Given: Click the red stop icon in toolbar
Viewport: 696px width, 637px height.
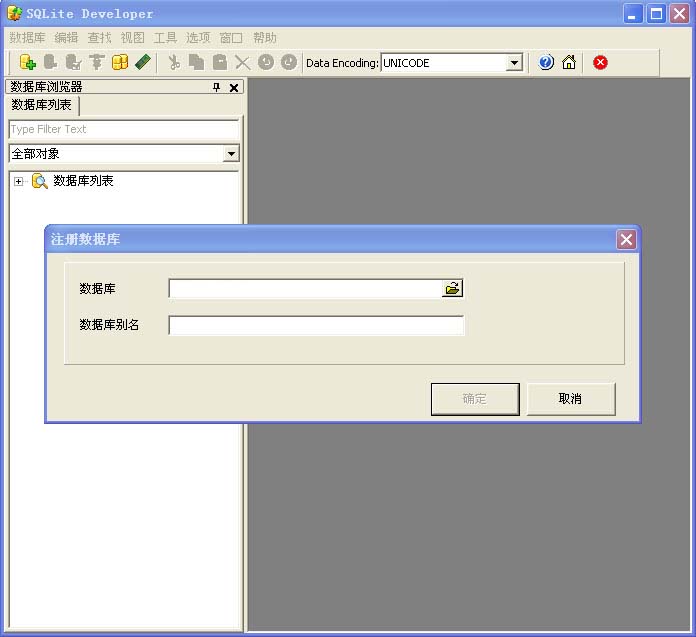Looking at the screenshot, I should (600, 62).
